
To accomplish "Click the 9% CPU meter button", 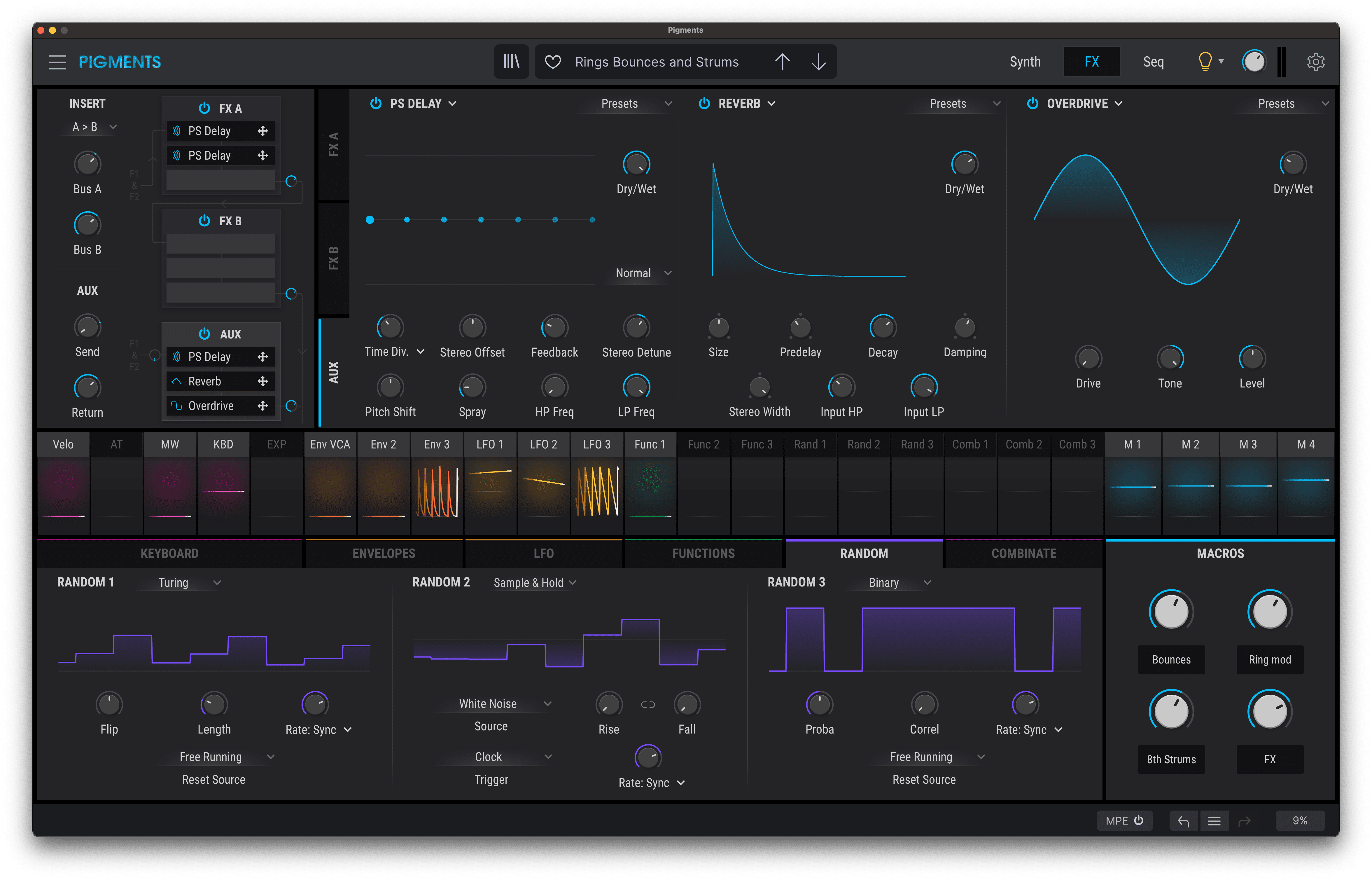I will click(1299, 820).
